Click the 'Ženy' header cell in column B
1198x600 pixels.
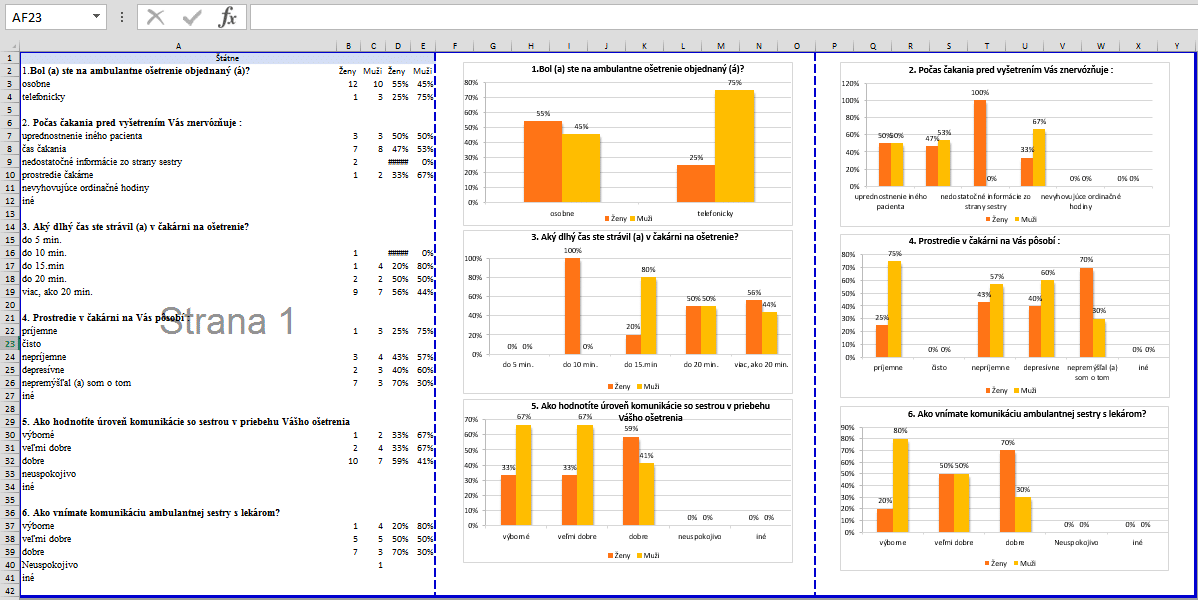pyautogui.click(x=348, y=71)
